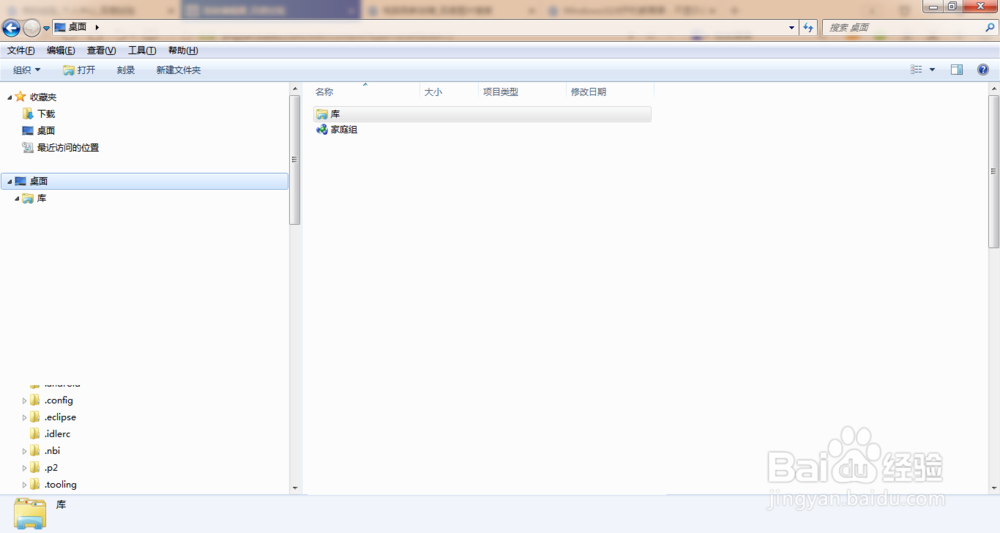
Task: Collapse the 库 tree node
Action: tap(17, 198)
